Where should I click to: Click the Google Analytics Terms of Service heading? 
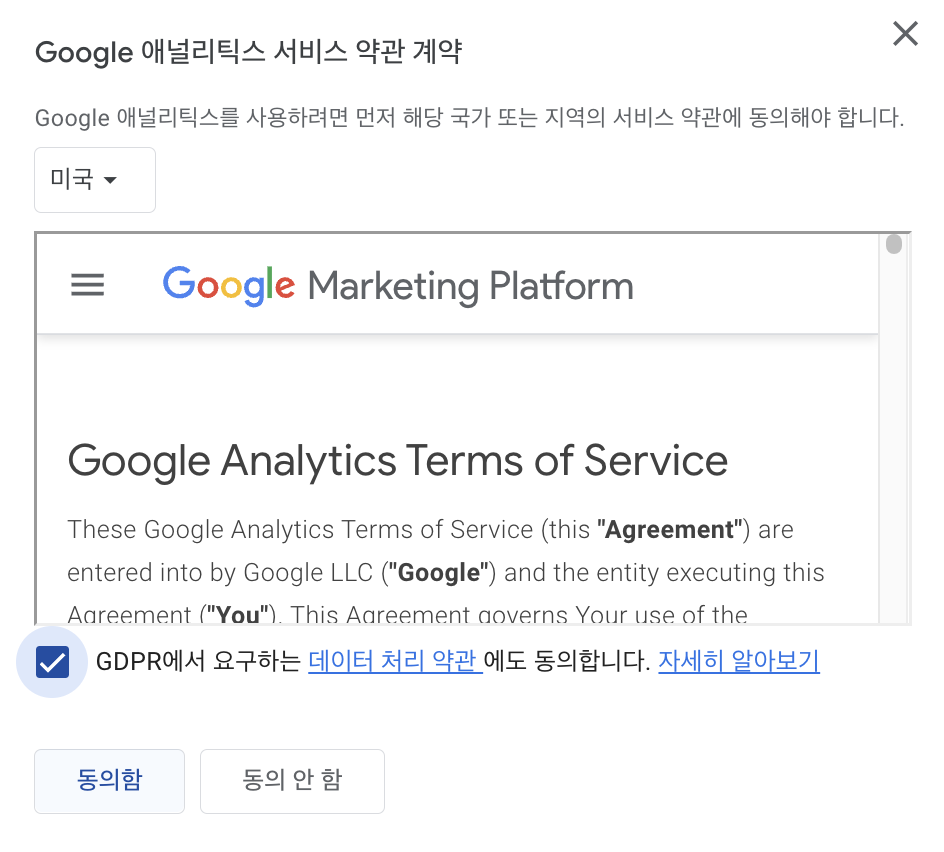(x=397, y=461)
